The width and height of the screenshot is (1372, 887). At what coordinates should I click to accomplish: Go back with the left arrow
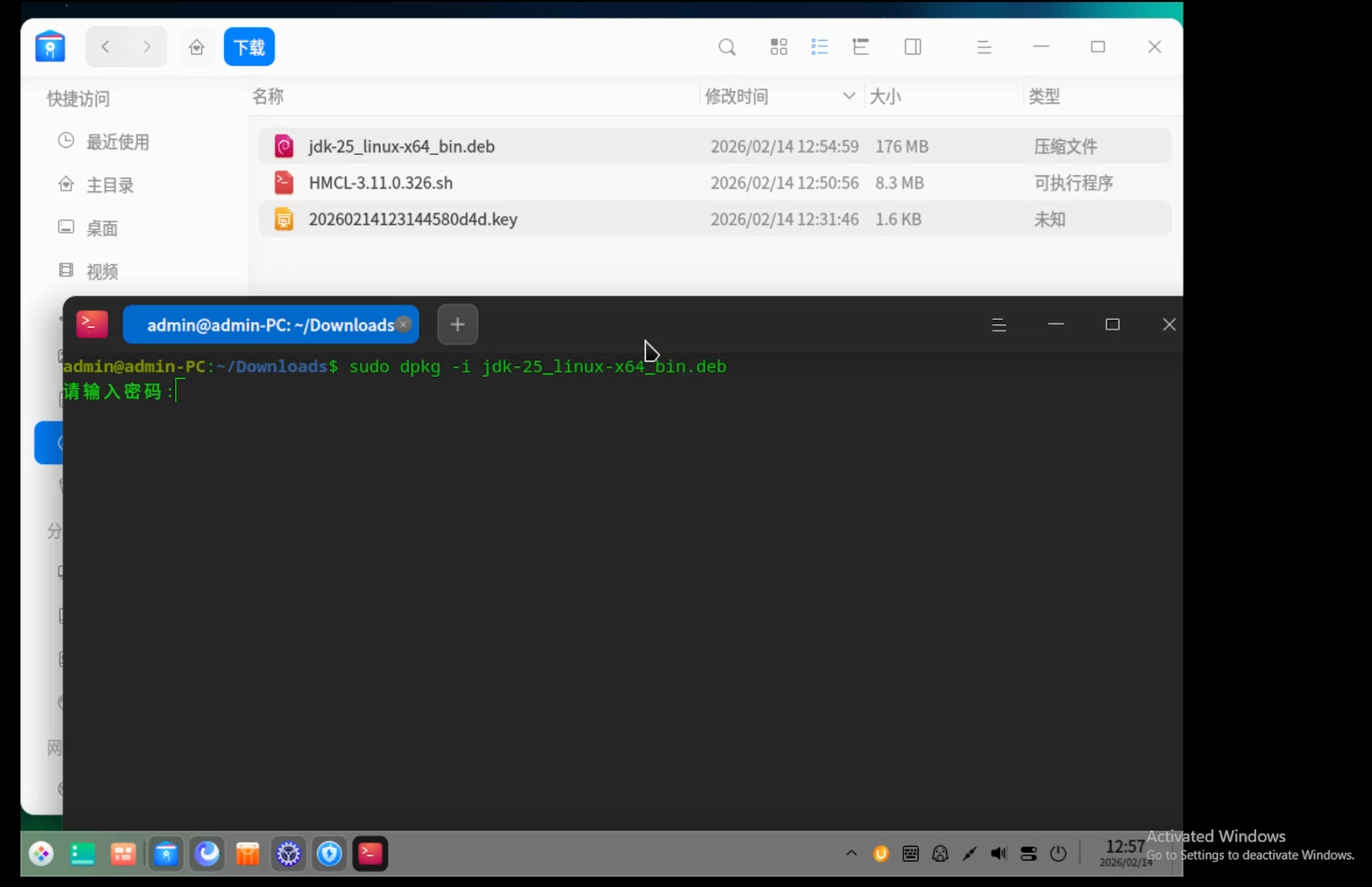(x=106, y=47)
